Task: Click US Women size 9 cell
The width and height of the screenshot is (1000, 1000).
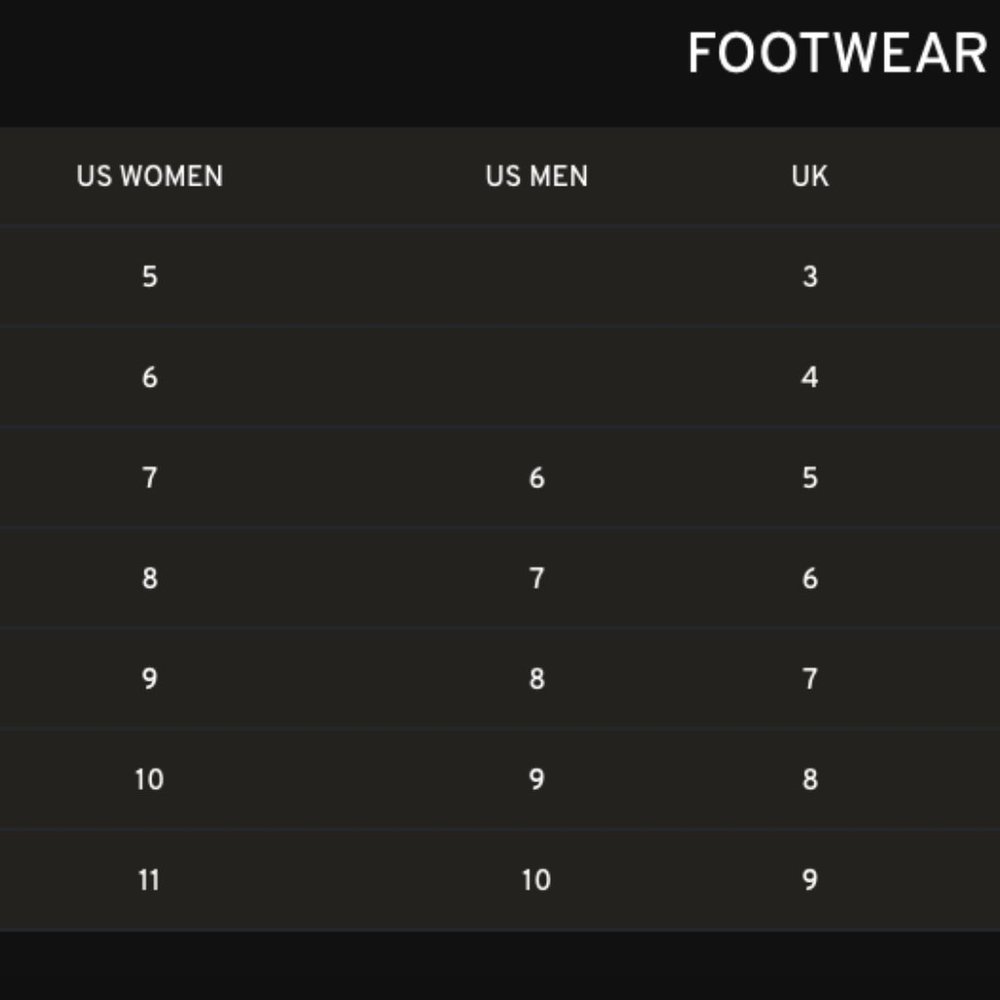Action: [150, 679]
